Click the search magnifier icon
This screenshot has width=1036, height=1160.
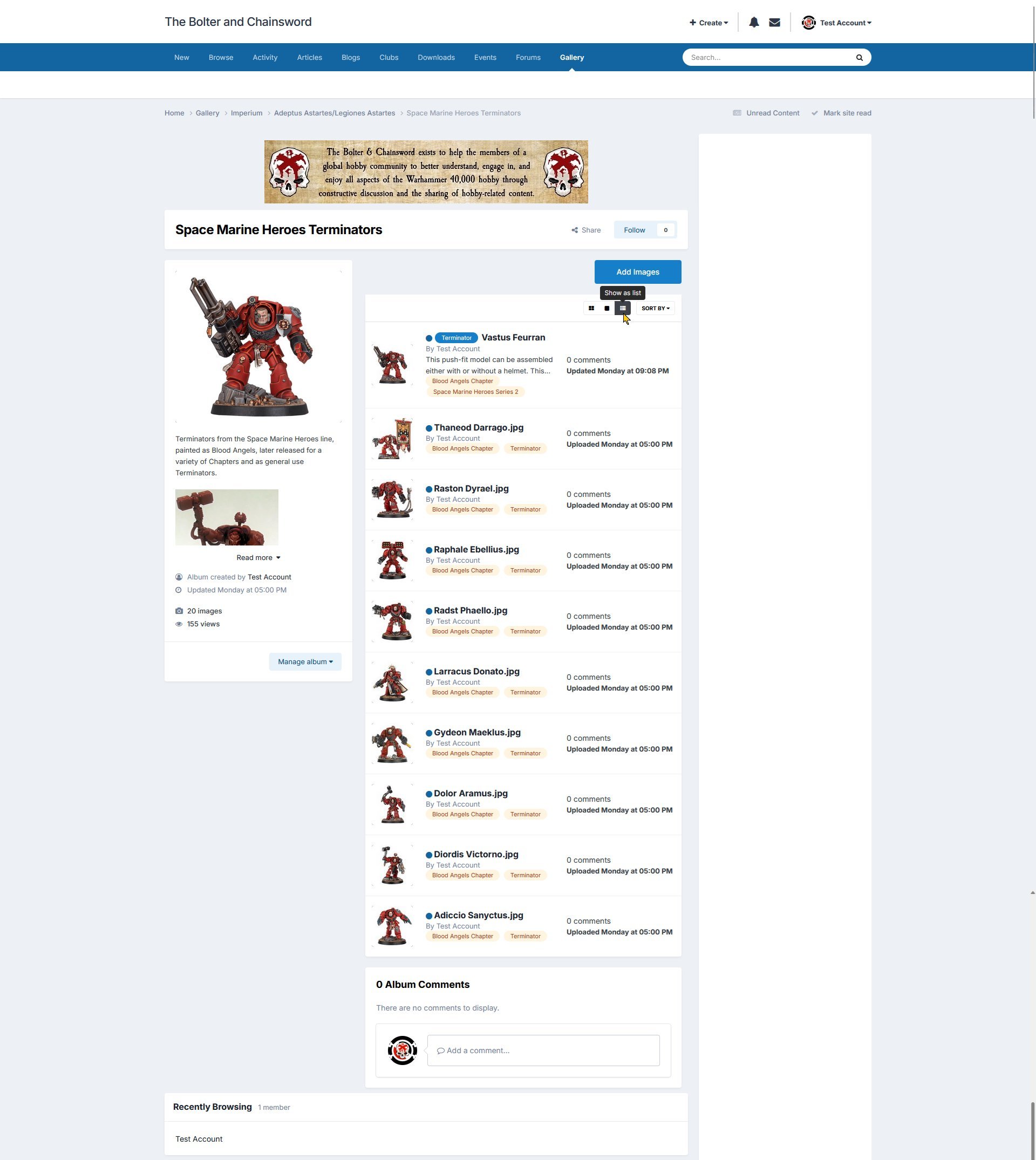click(x=859, y=58)
